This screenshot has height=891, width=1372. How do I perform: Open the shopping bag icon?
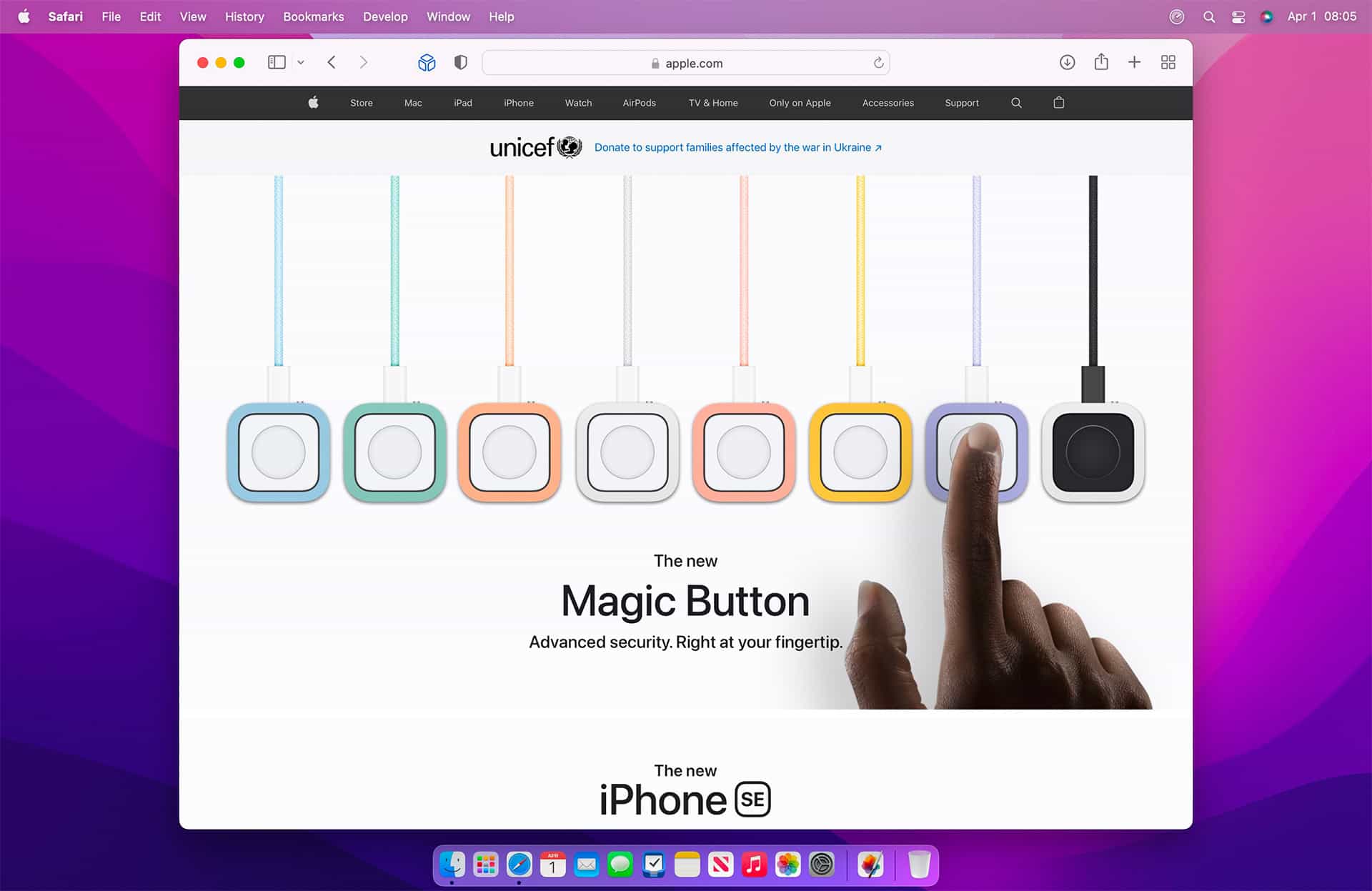(x=1059, y=102)
